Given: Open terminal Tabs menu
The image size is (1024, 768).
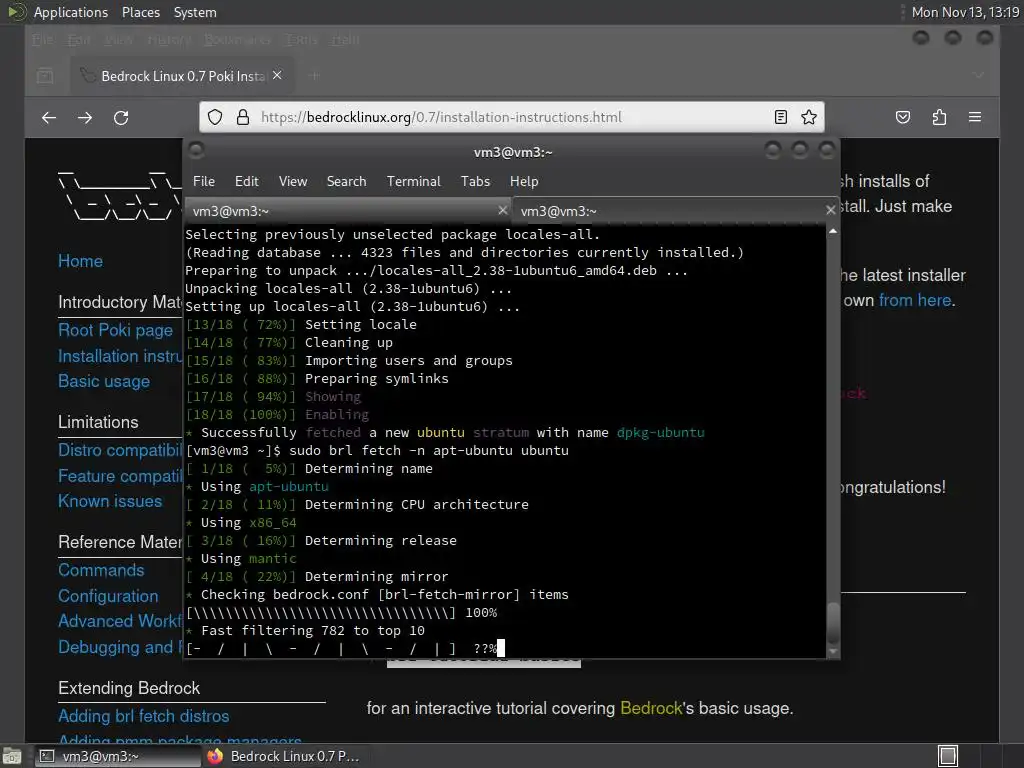Looking at the screenshot, I should [x=475, y=182].
